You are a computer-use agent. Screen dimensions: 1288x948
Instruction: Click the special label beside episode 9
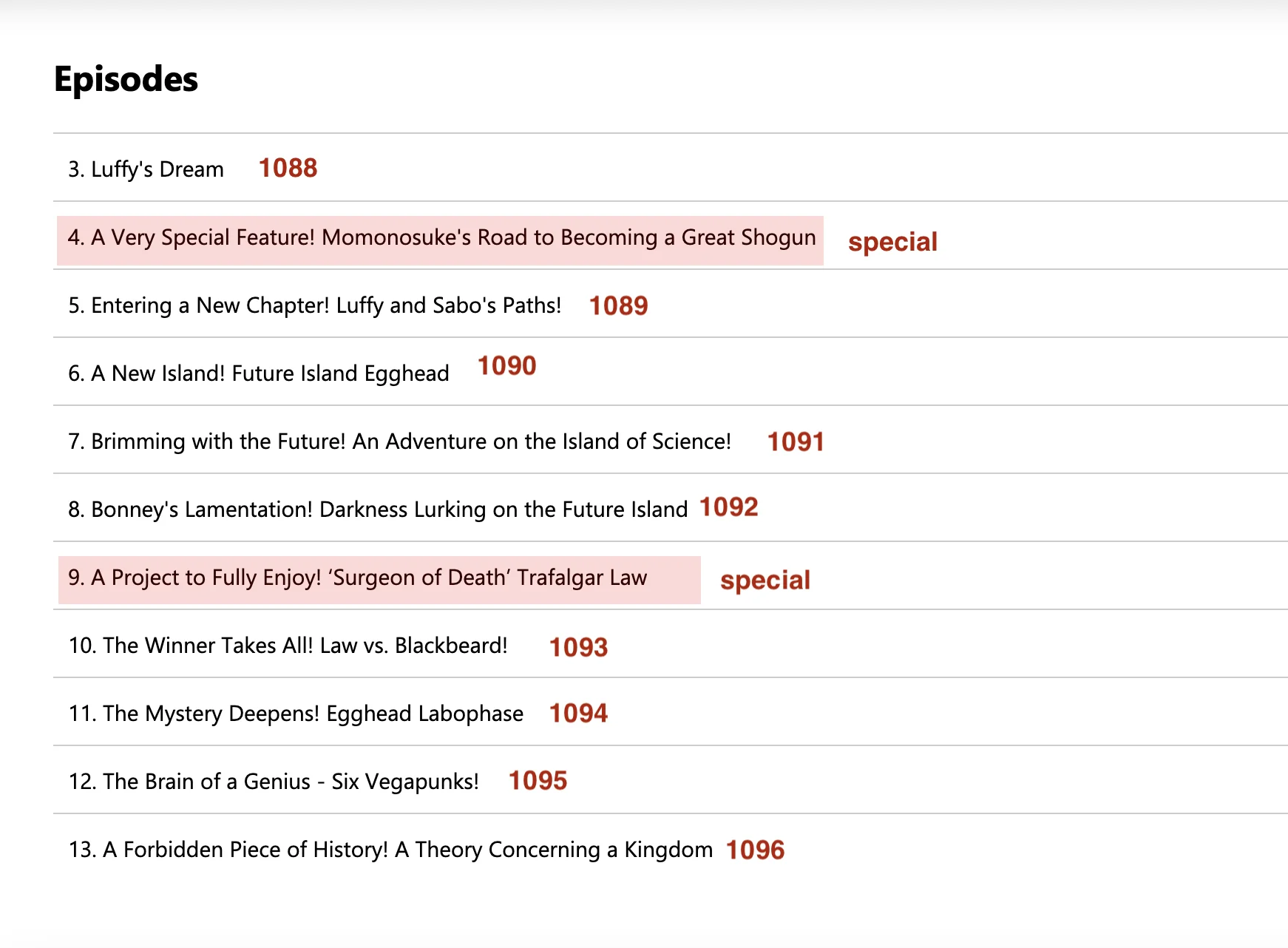click(x=765, y=580)
